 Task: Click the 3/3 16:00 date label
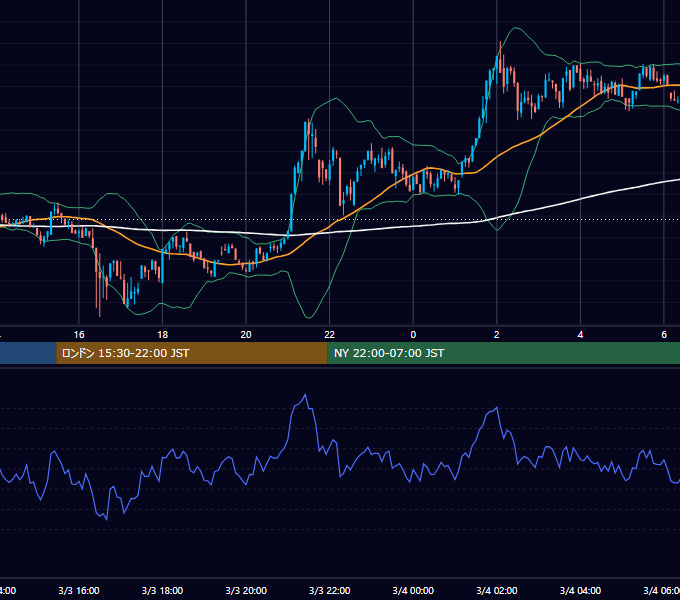tap(79, 590)
